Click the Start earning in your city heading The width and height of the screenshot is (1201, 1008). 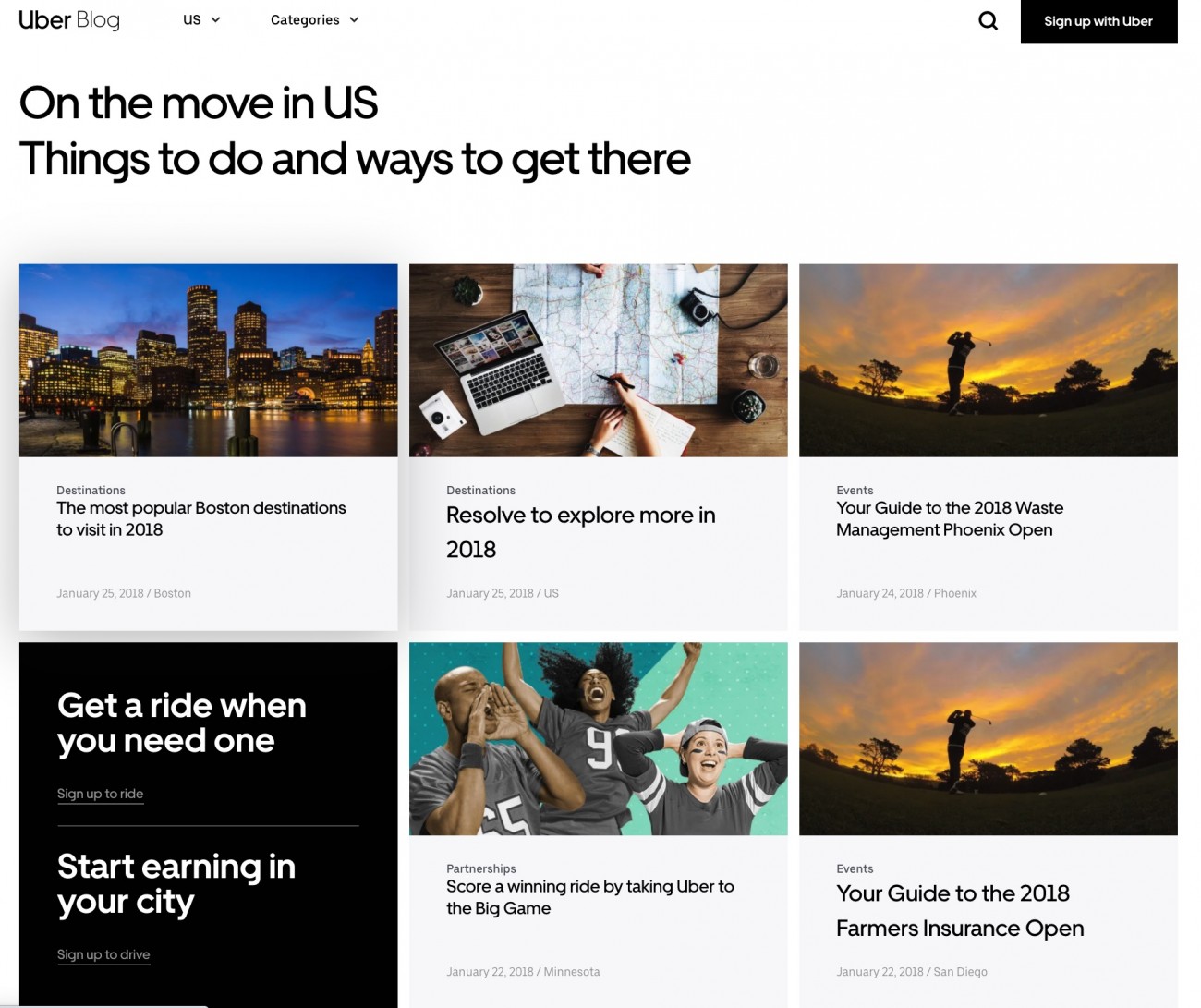176,884
